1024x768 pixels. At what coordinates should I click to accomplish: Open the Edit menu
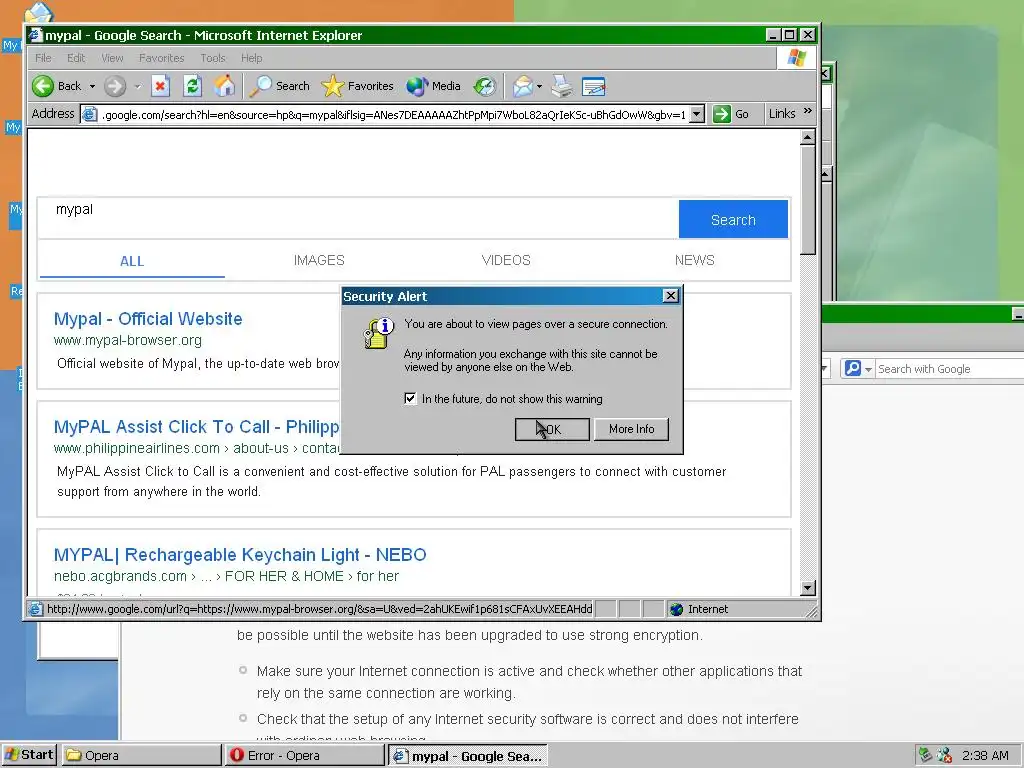[76, 58]
